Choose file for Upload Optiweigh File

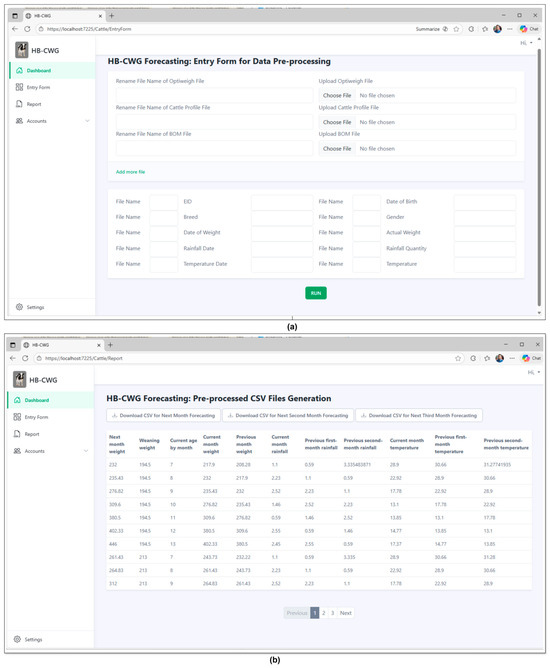pos(337,95)
